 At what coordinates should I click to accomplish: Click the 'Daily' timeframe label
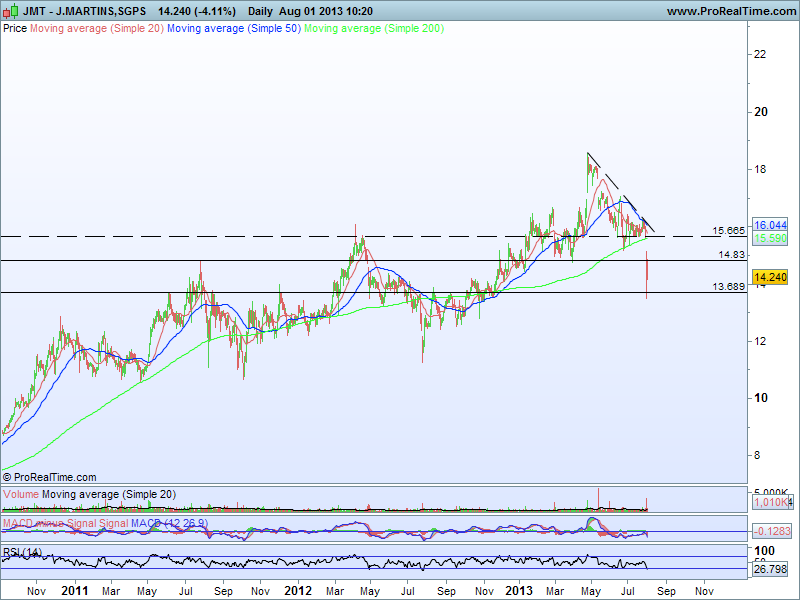point(260,11)
